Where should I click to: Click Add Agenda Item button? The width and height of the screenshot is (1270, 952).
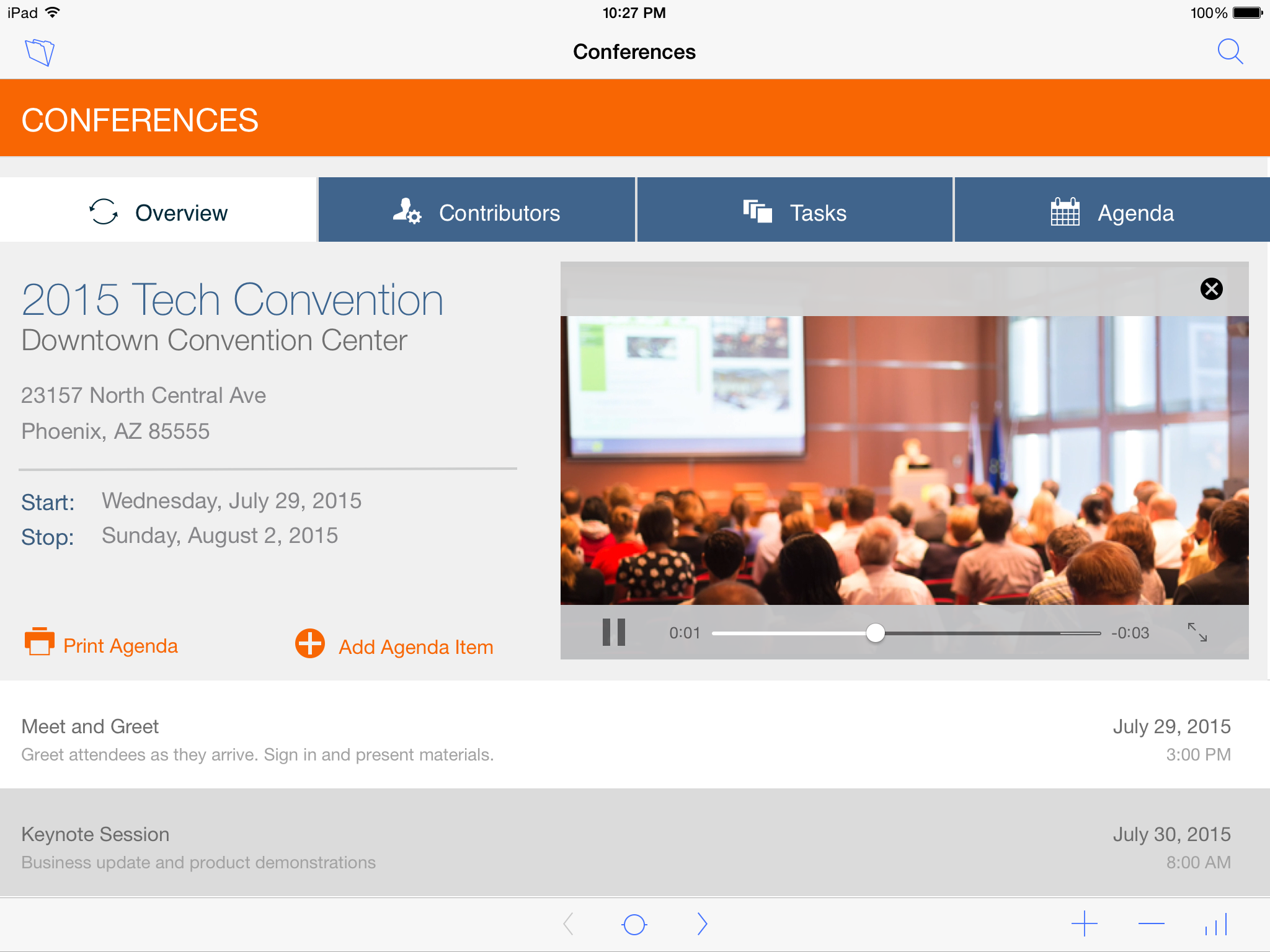click(x=394, y=646)
